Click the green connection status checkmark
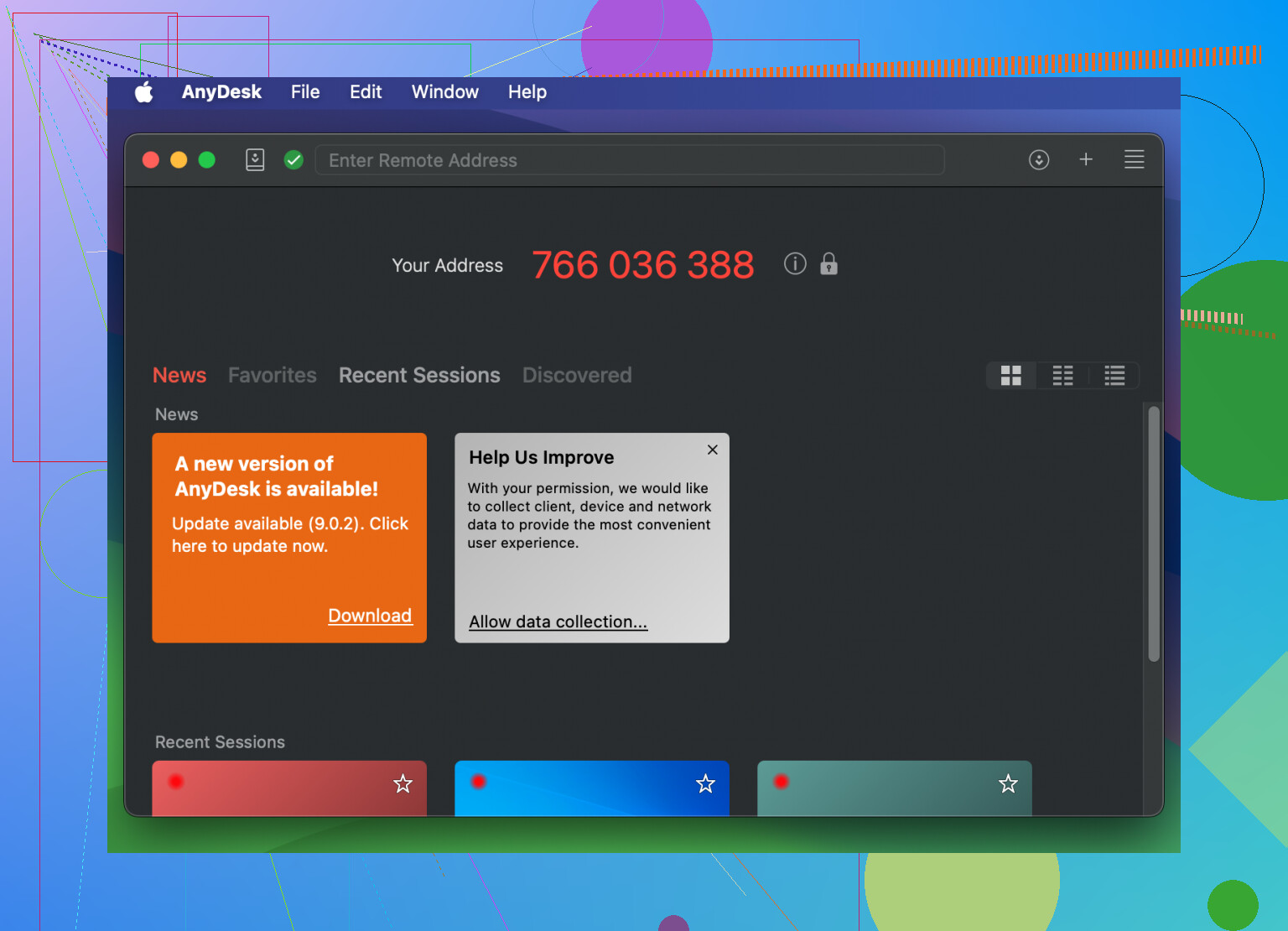Image resolution: width=1288 pixels, height=931 pixels. [x=293, y=159]
